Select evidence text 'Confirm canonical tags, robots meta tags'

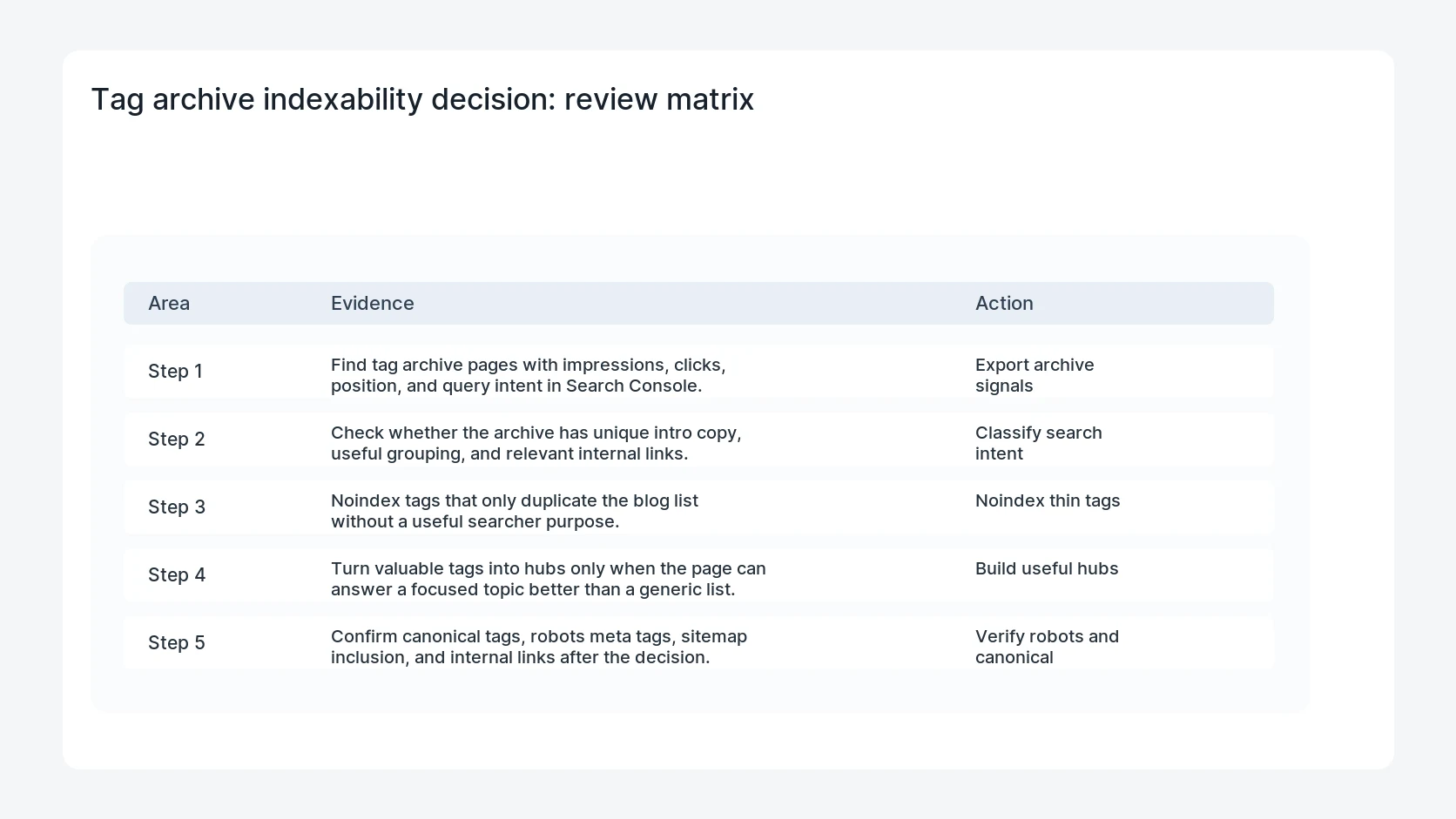click(503, 636)
